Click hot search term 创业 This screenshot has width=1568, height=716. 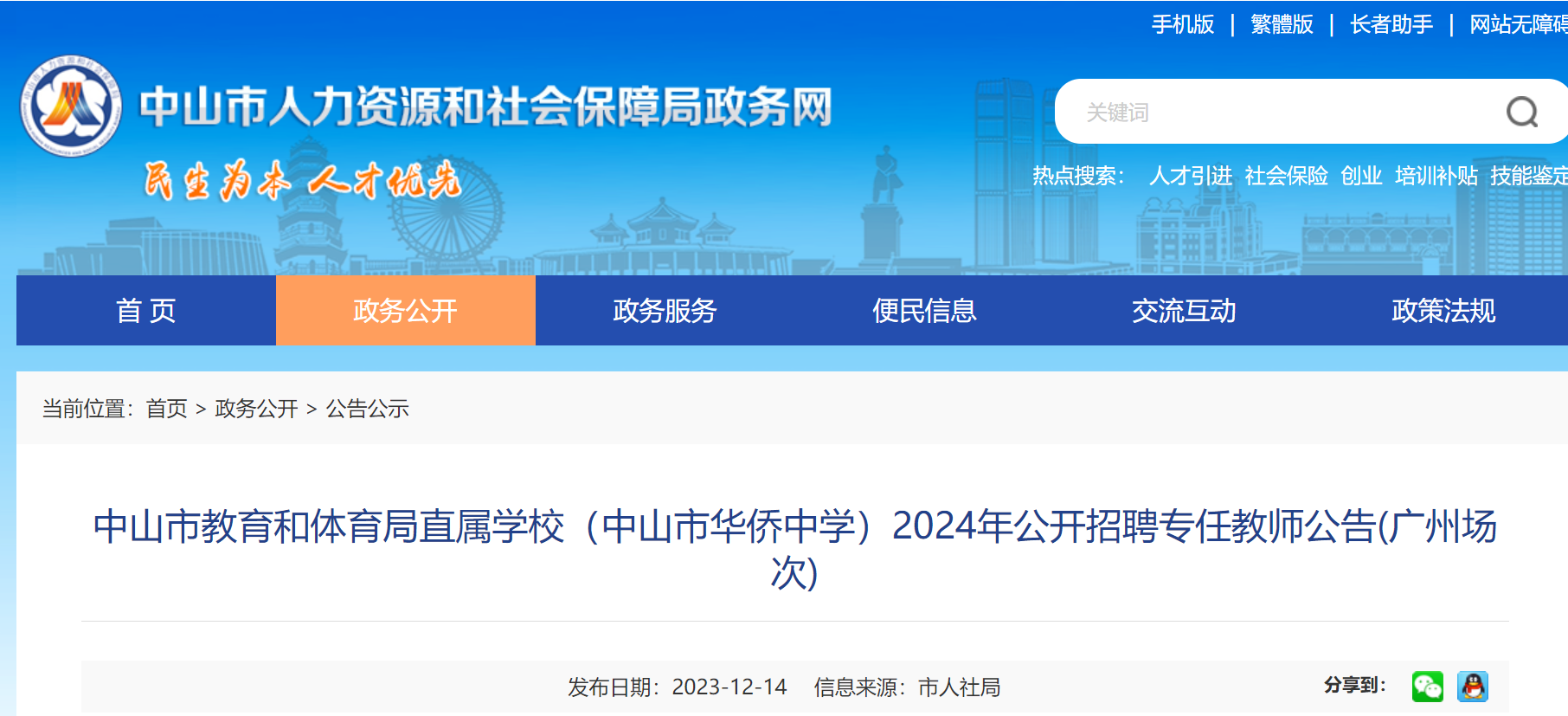click(x=1361, y=176)
